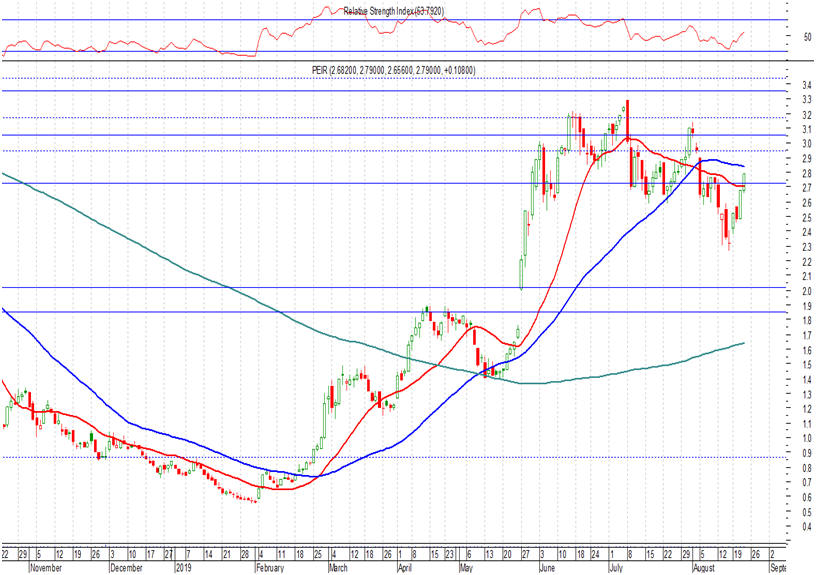Click the 0.4 price axis label
The height and width of the screenshot is (575, 816).
point(777,526)
